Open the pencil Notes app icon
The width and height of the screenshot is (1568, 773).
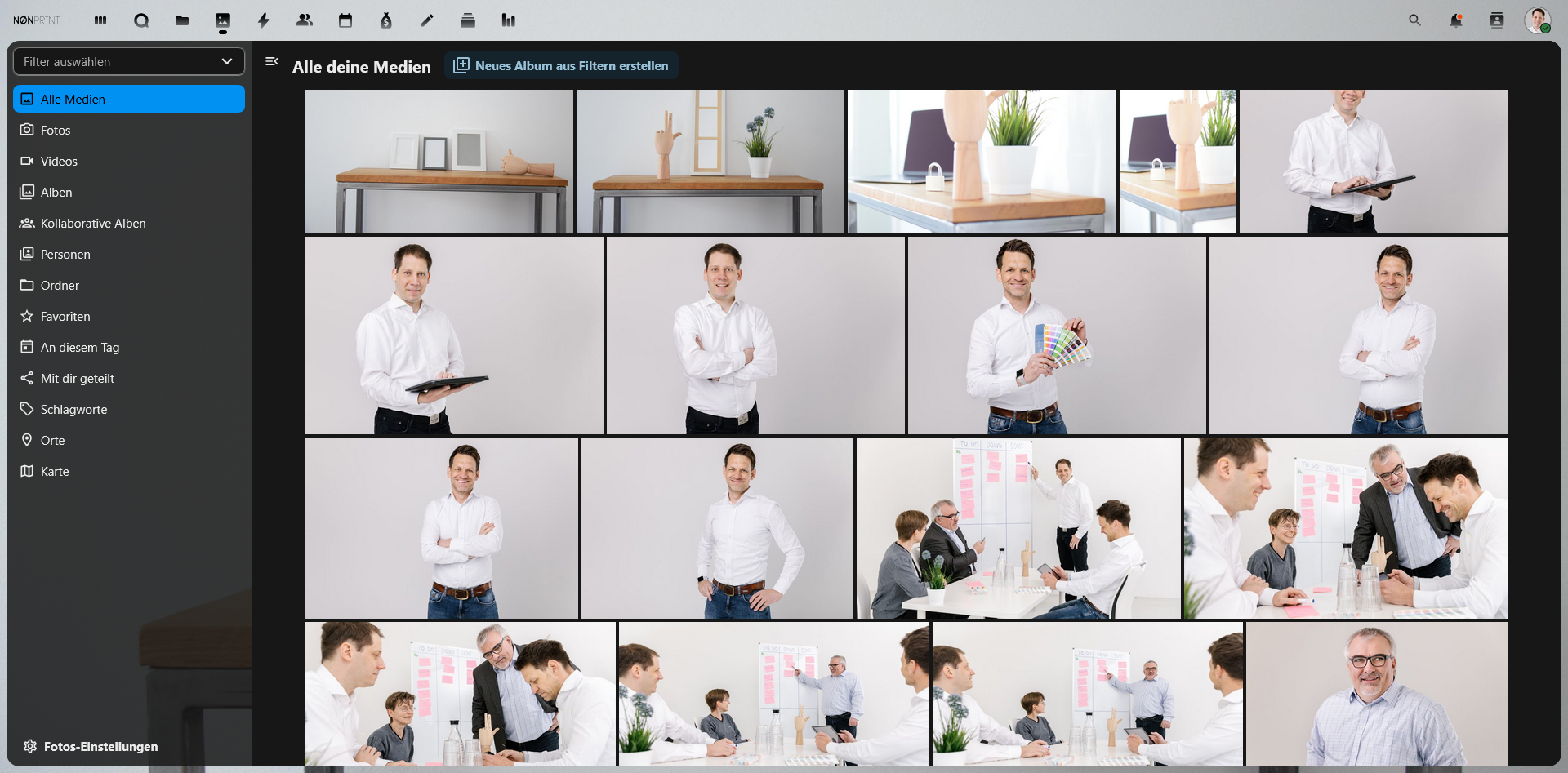click(427, 20)
